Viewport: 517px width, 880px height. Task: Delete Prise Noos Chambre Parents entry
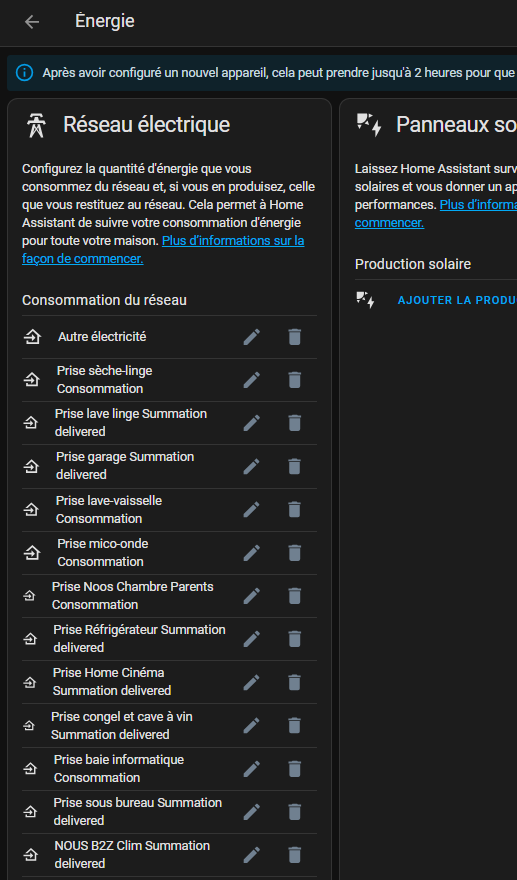(x=295, y=595)
